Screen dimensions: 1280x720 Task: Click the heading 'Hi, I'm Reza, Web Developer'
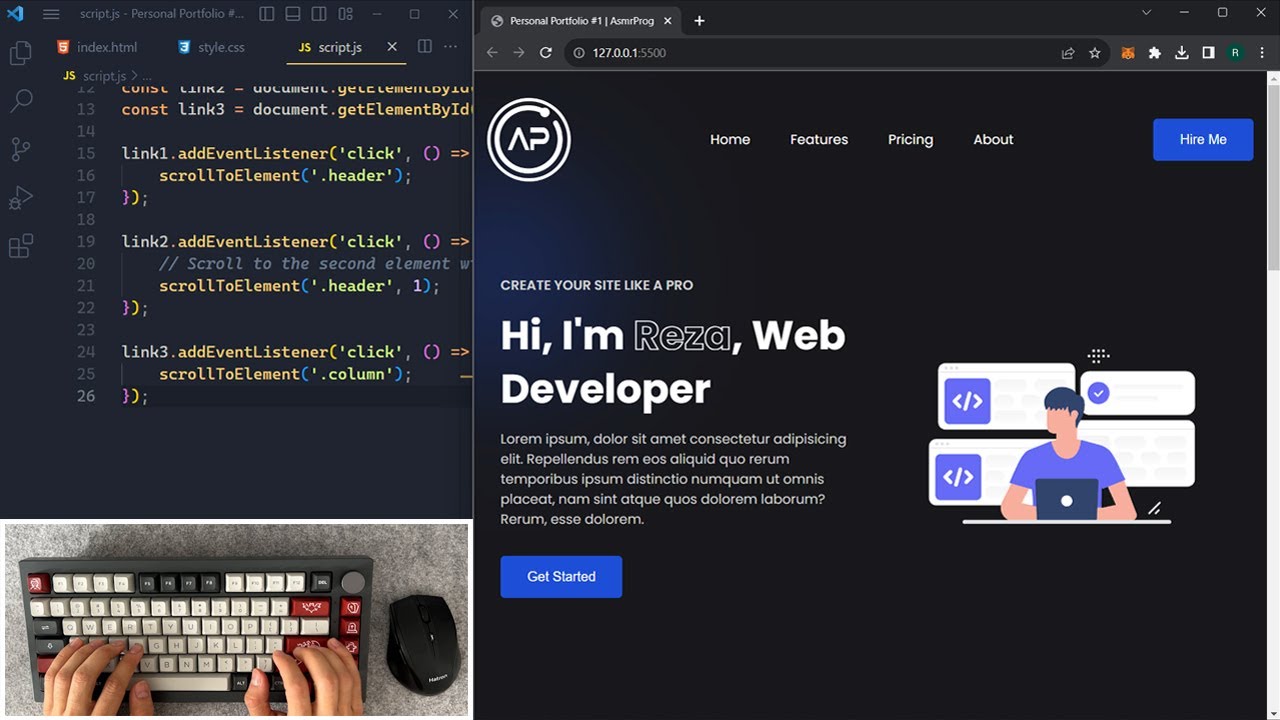(x=673, y=362)
